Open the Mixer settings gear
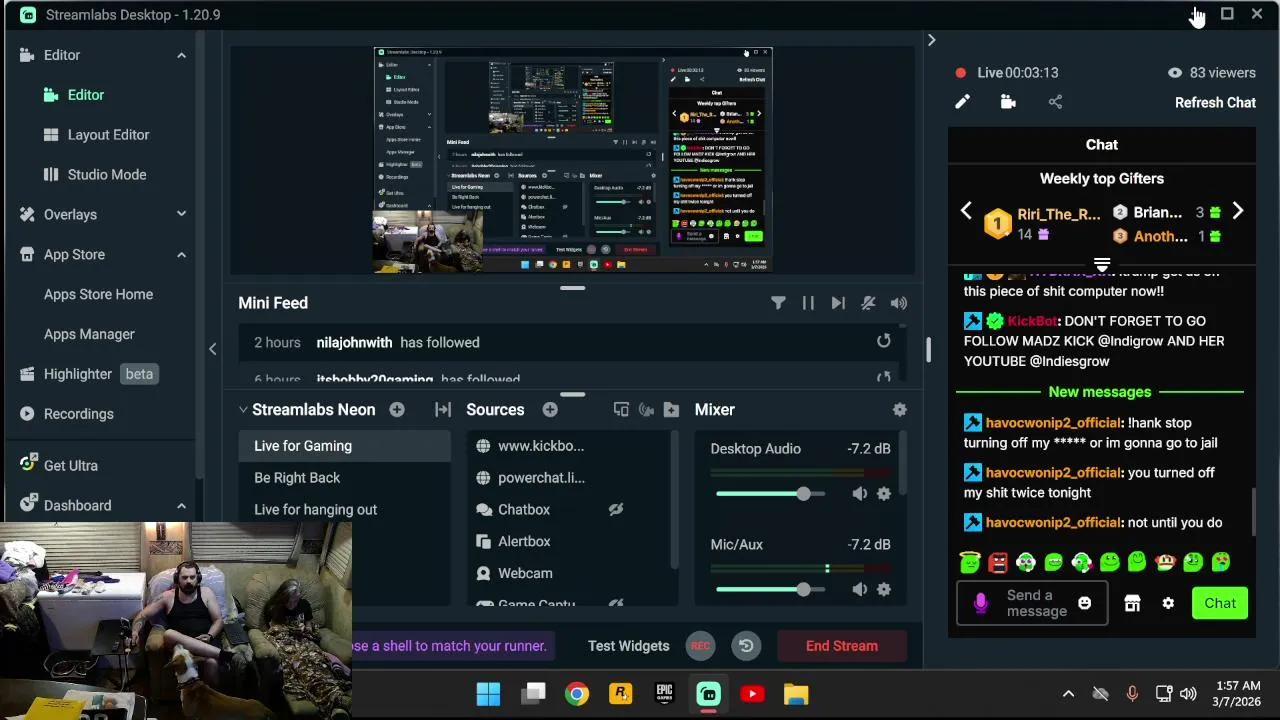 [x=900, y=410]
